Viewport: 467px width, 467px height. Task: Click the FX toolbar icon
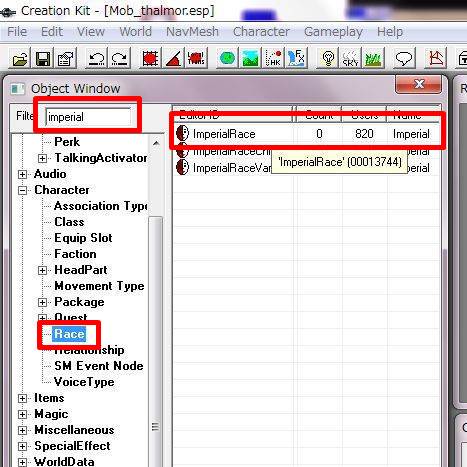coord(296,59)
